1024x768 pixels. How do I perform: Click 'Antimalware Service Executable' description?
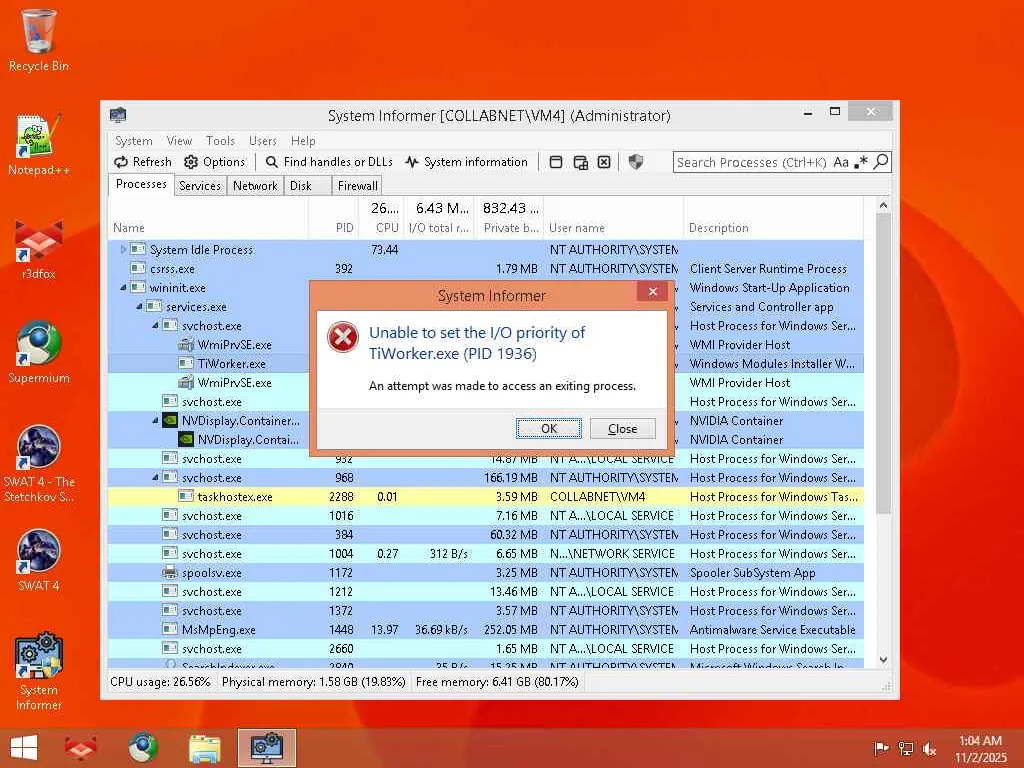tap(773, 630)
